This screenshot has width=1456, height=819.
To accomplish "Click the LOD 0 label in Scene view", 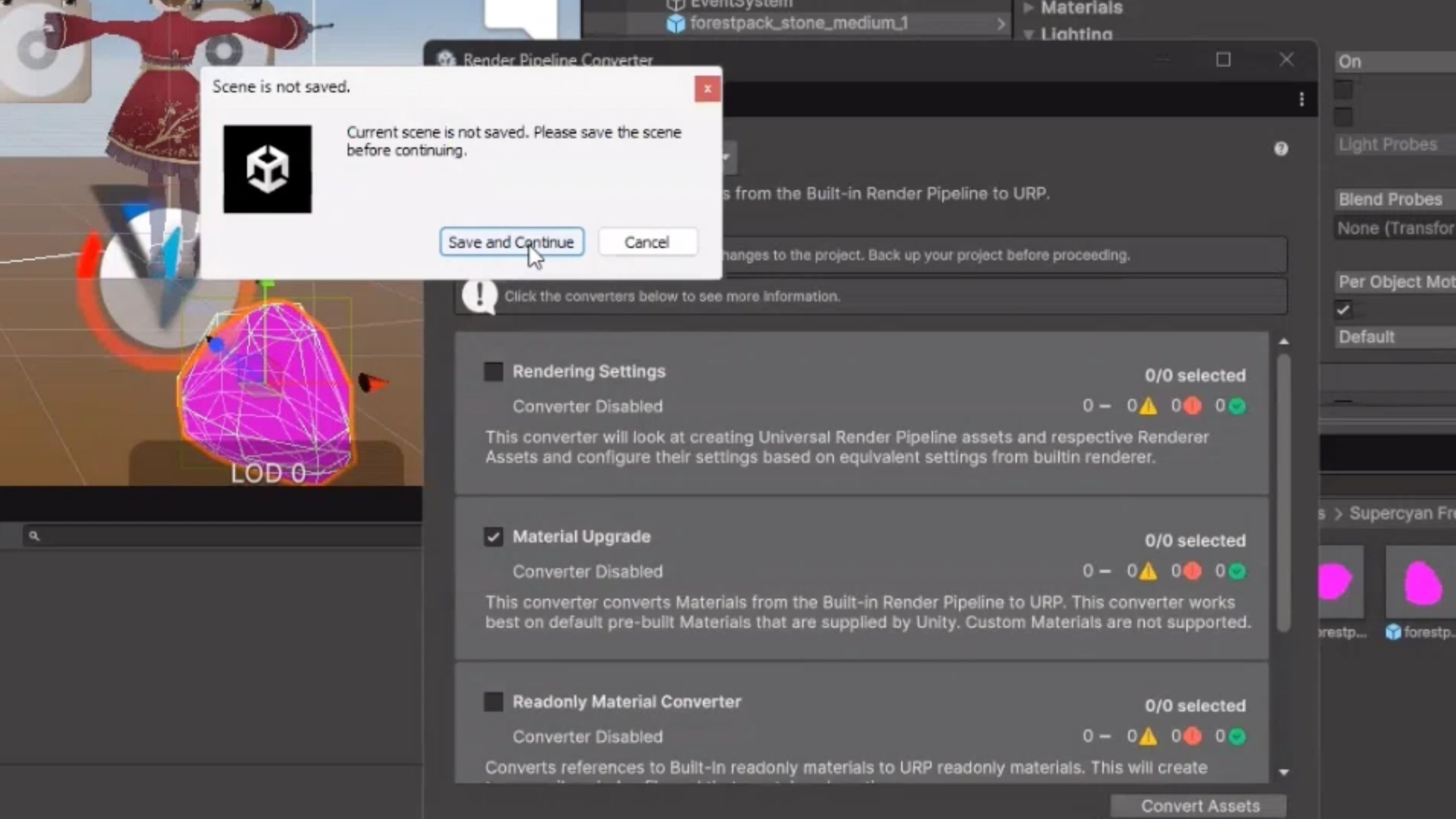I will point(268,474).
